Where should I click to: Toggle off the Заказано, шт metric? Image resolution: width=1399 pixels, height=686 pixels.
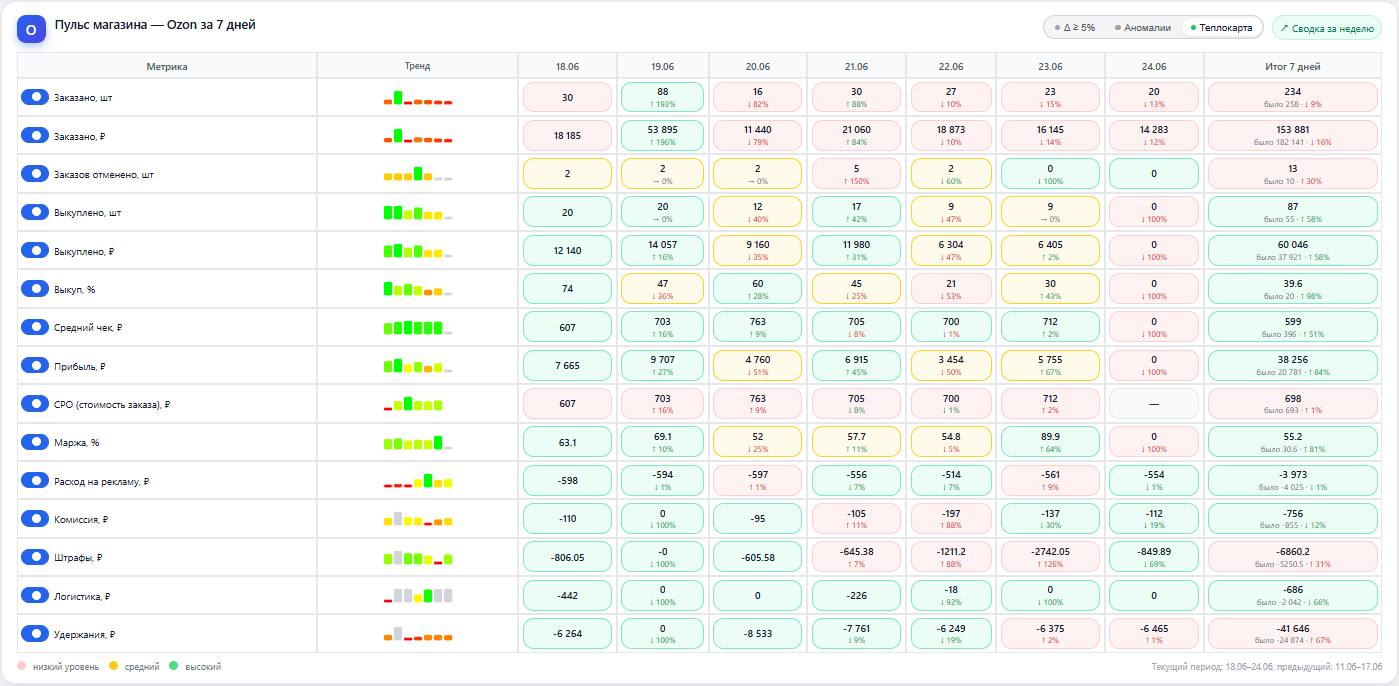(x=35, y=97)
